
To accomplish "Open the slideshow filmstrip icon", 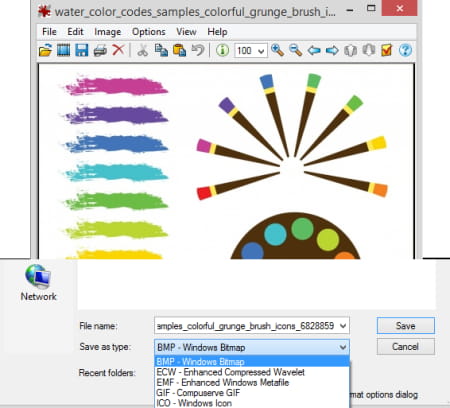I will (x=63, y=51).
